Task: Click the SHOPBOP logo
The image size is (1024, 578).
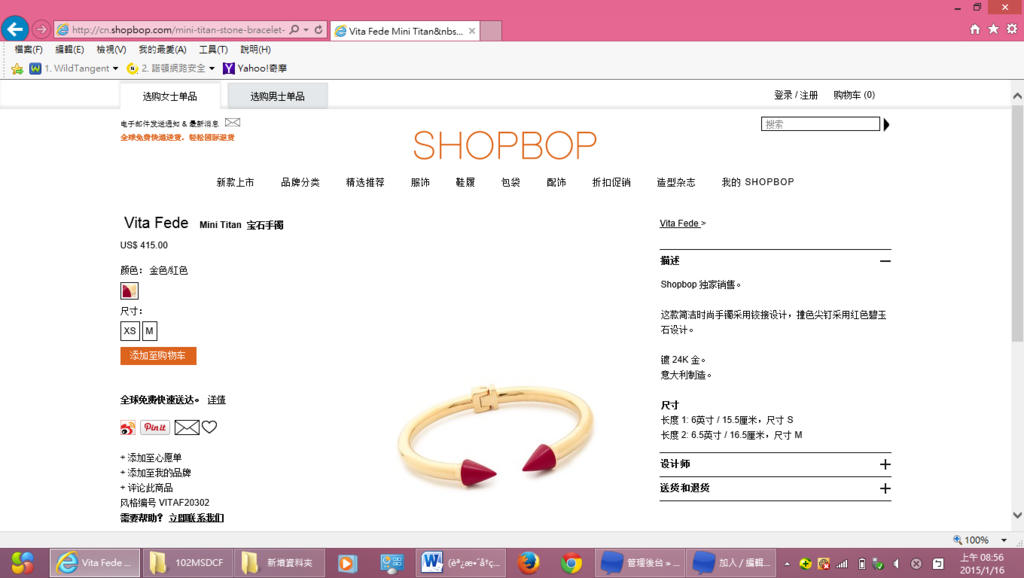Action: pyautogui.click(x=505, y=145)
